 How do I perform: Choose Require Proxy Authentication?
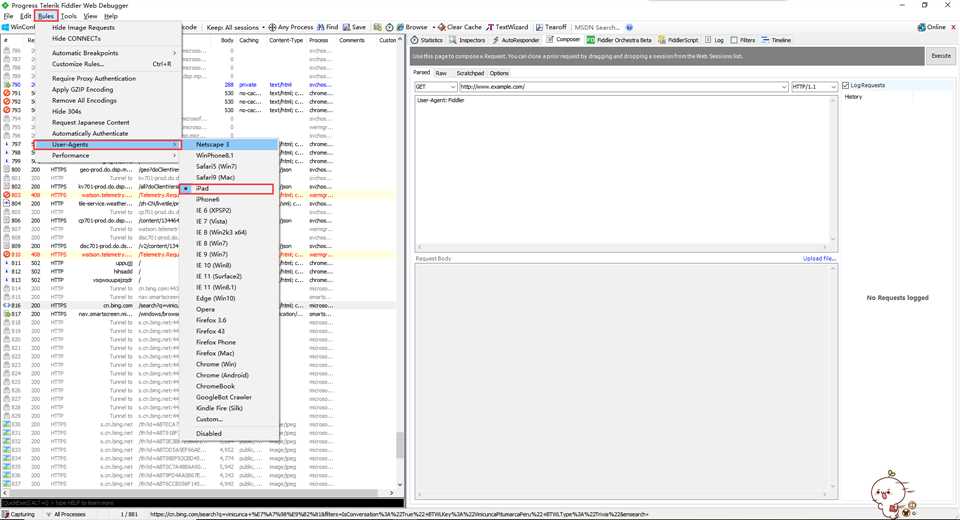107,78
